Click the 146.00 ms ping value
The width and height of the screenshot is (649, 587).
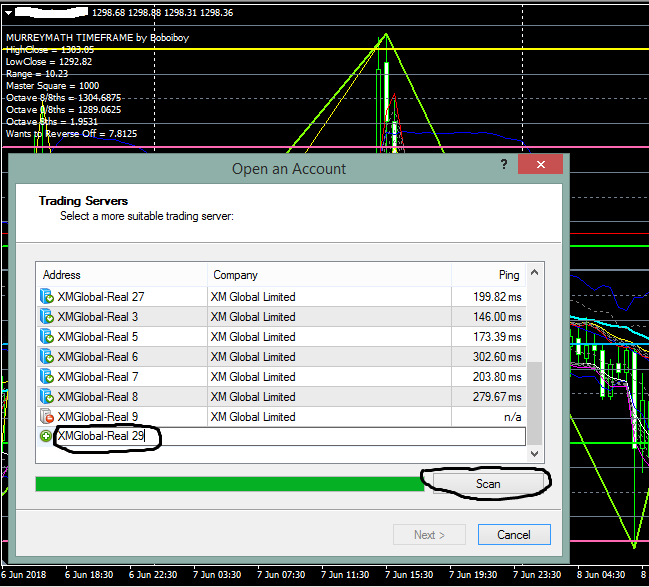(497, 317)
